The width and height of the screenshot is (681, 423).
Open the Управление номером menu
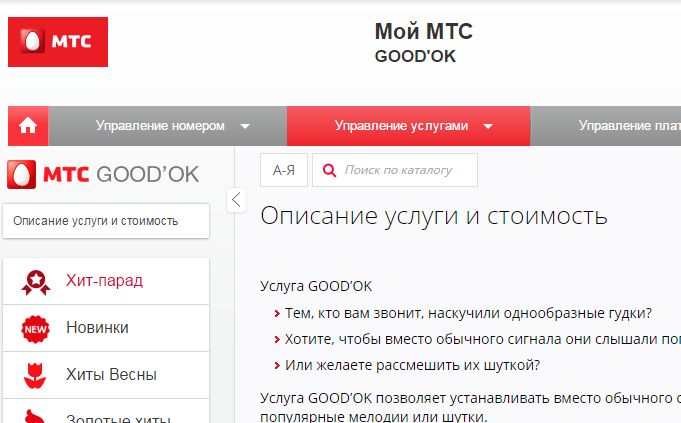pyautogui.click(x=168, y=126)
